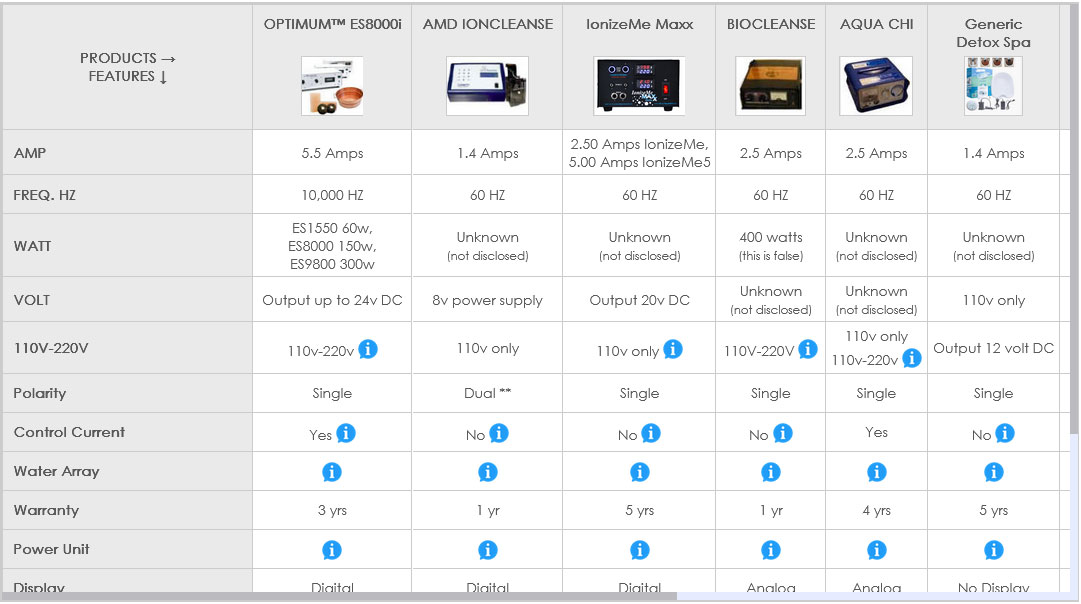Show Water Array info for OPTIMUM ES8000i

332,472
